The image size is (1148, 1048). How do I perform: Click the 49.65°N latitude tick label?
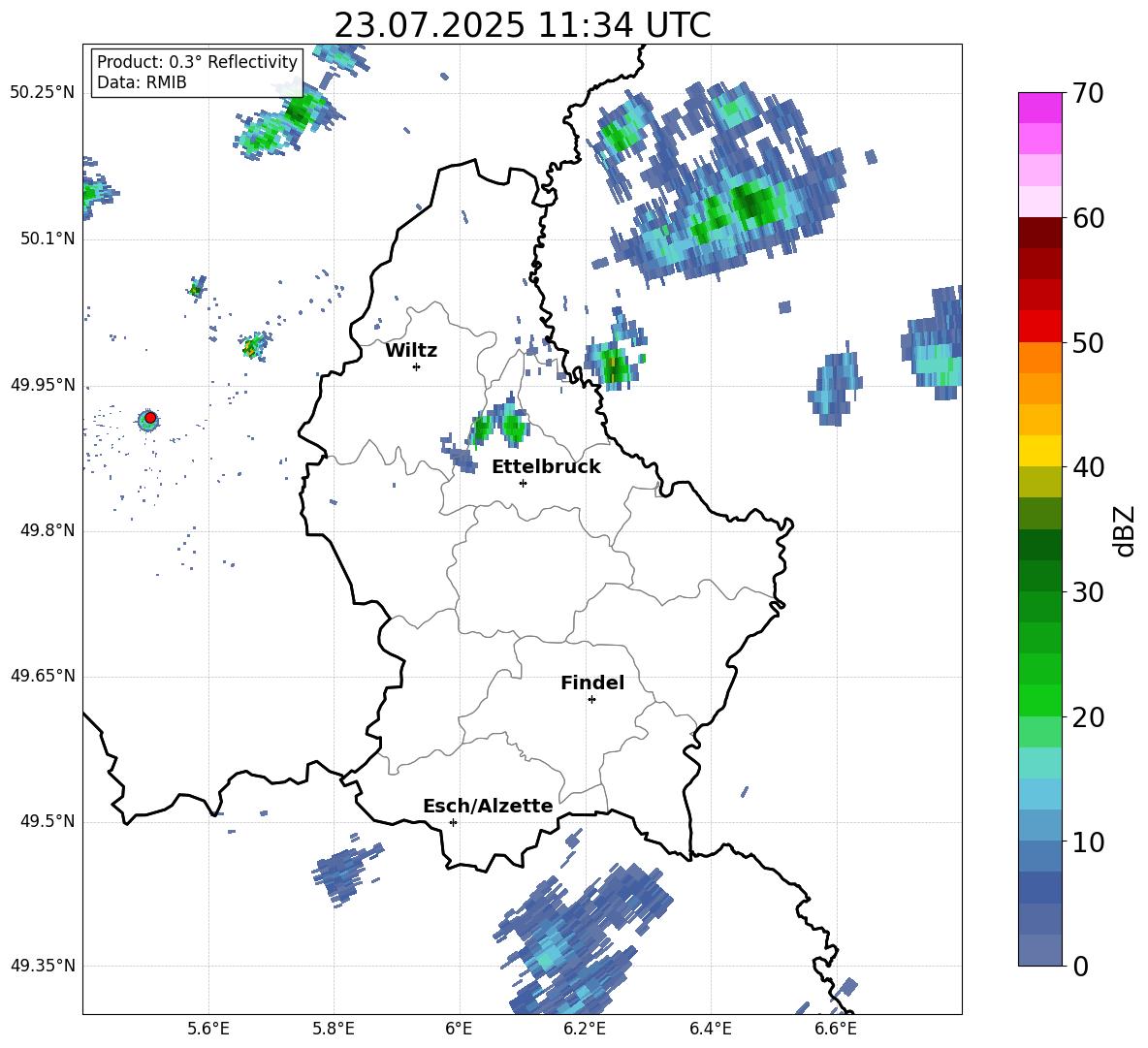[42, 676]
